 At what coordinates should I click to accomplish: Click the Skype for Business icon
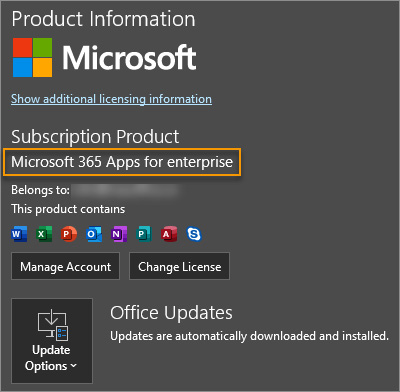pyautogui.click(x=194, y=234)
